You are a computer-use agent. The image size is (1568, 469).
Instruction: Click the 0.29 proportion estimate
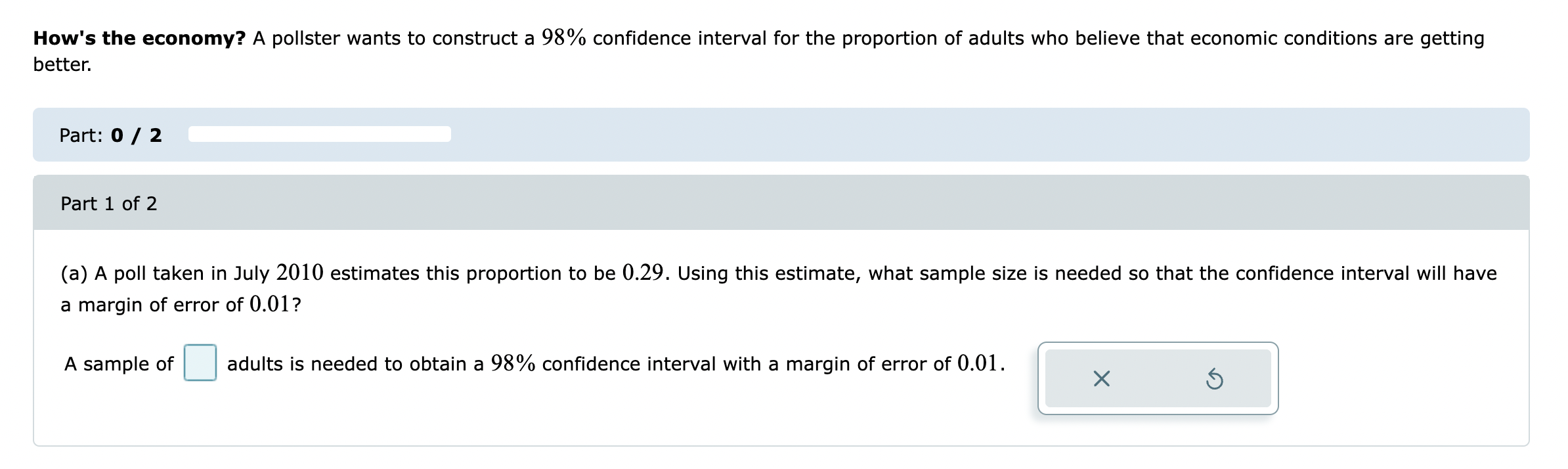(643, 273)
